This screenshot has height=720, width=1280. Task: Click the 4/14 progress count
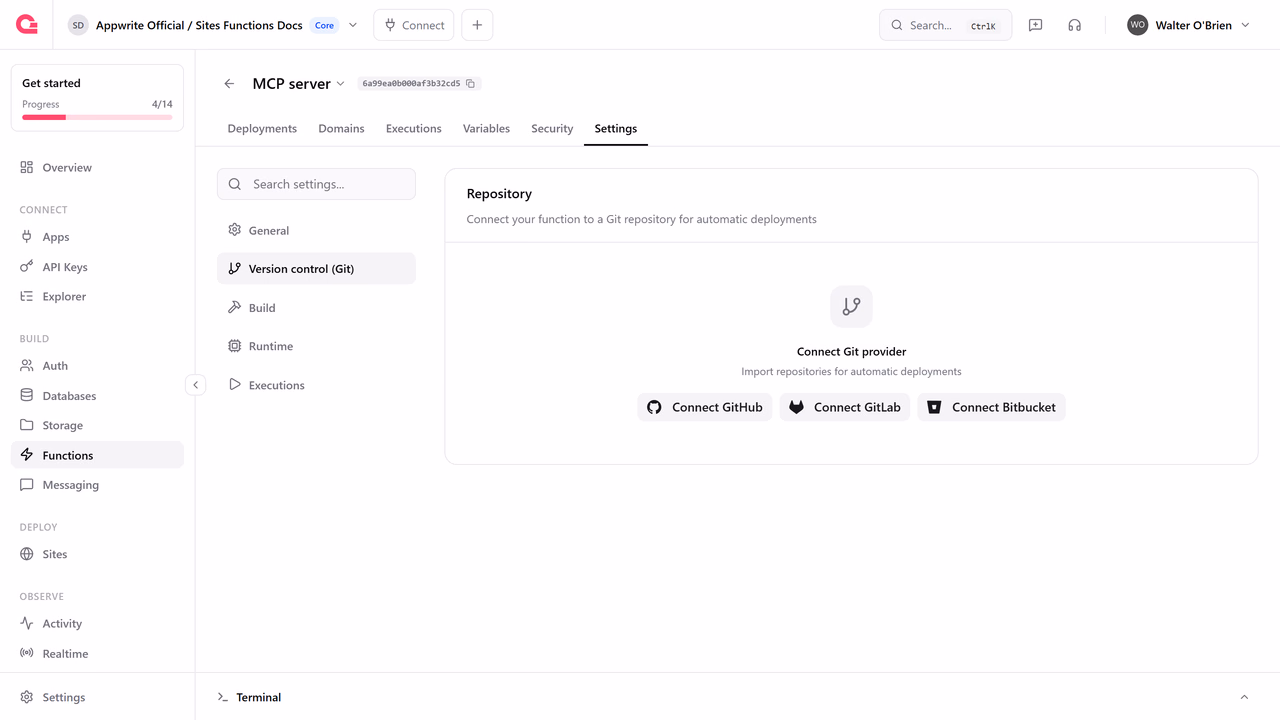point(162,104)
